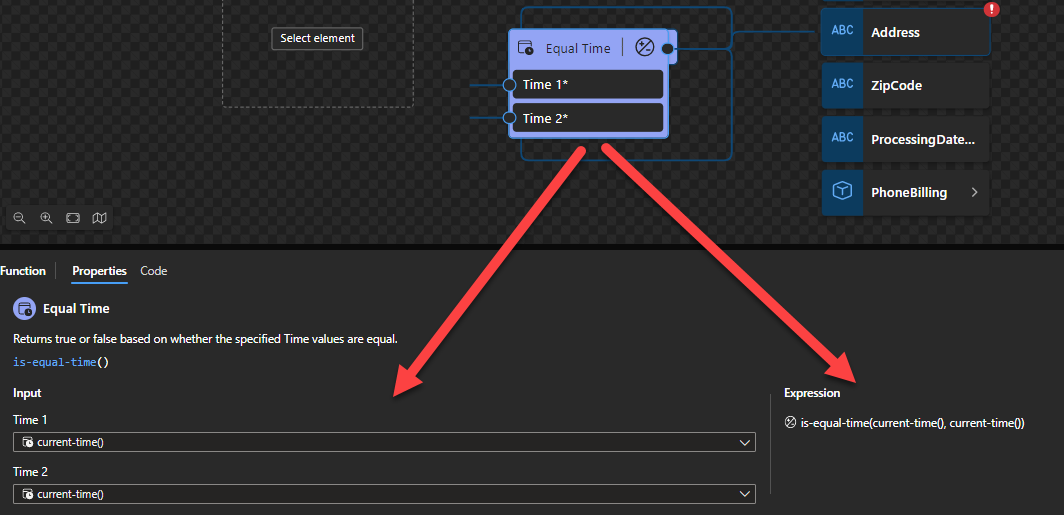This screenshot has width=1064, height=515.
Task: Click the cube icon beside PhoneBilling
Action: 842,192
